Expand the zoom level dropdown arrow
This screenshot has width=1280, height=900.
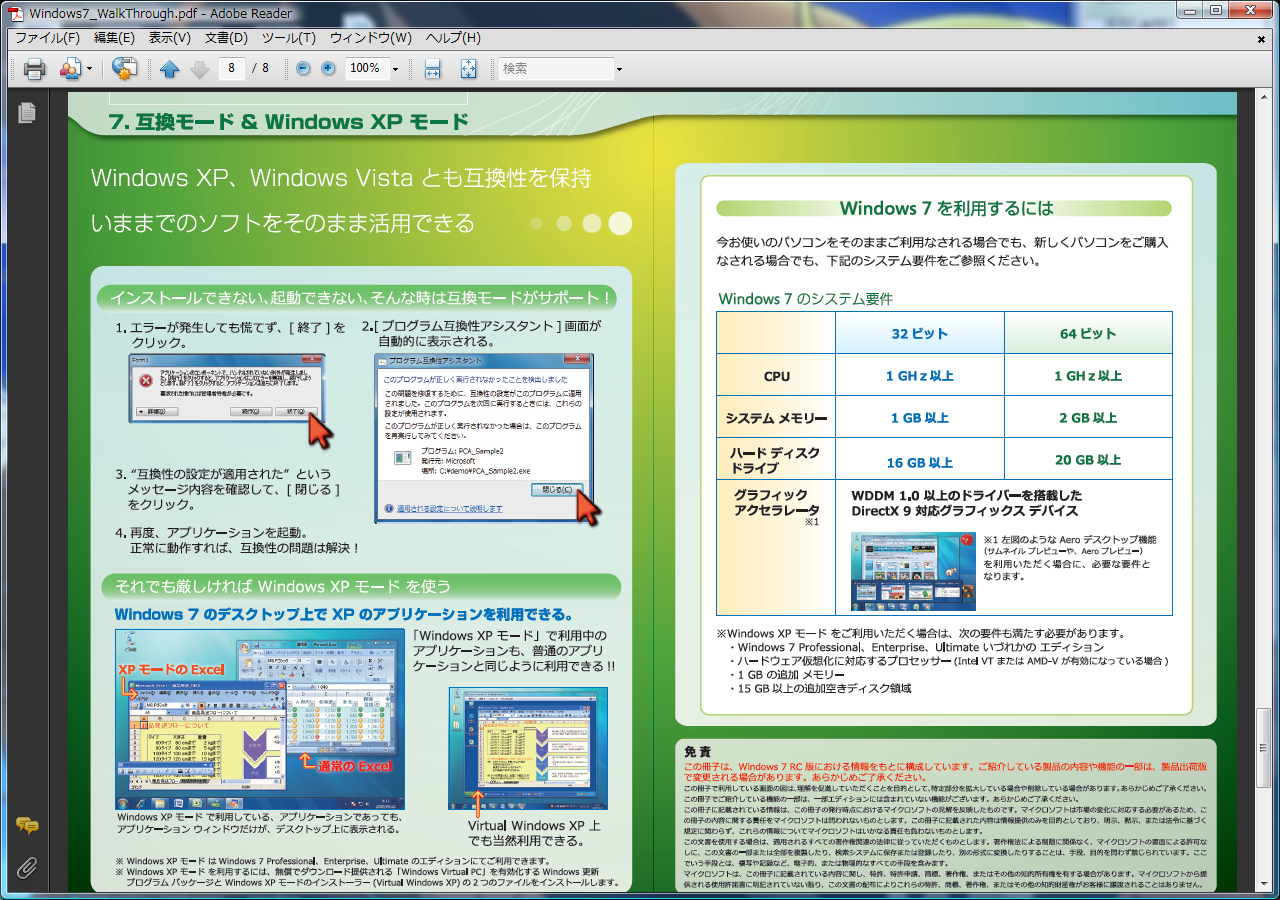coord(395,69)
